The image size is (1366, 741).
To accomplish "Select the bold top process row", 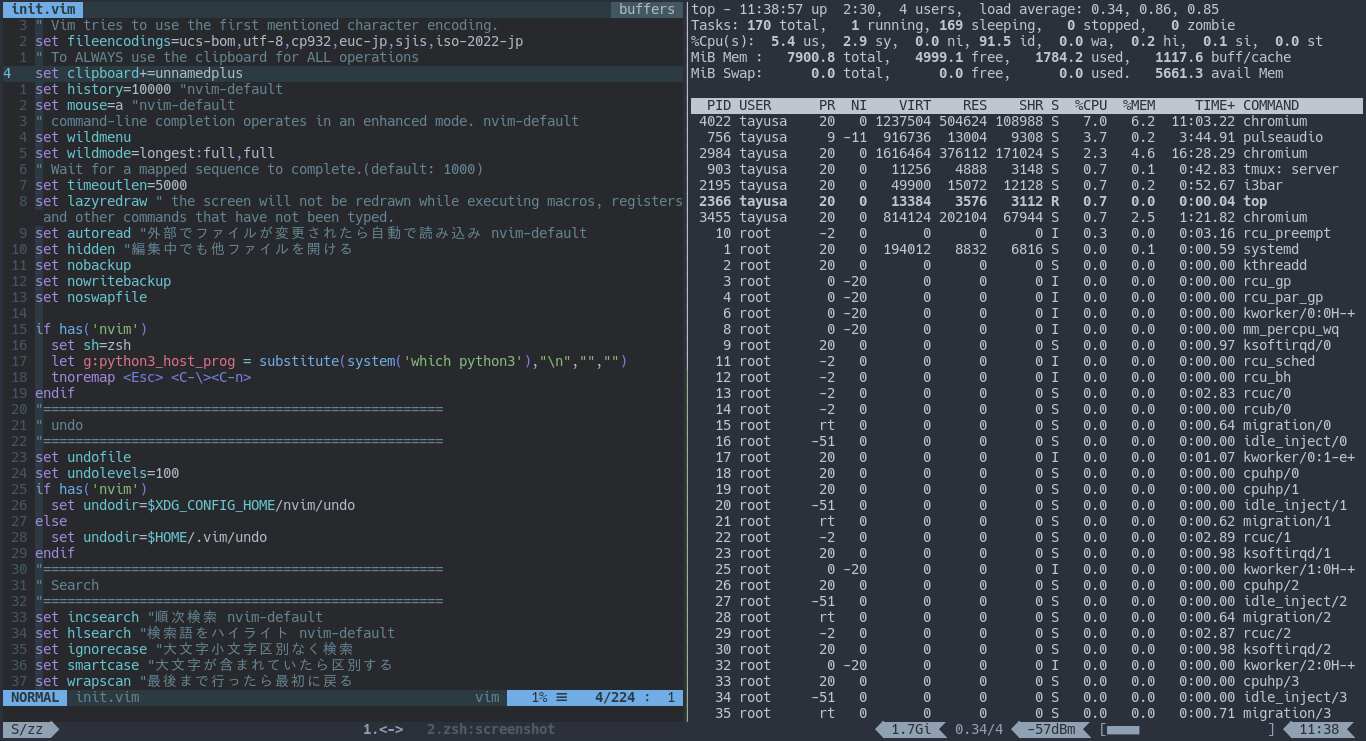I will 1026,201.
